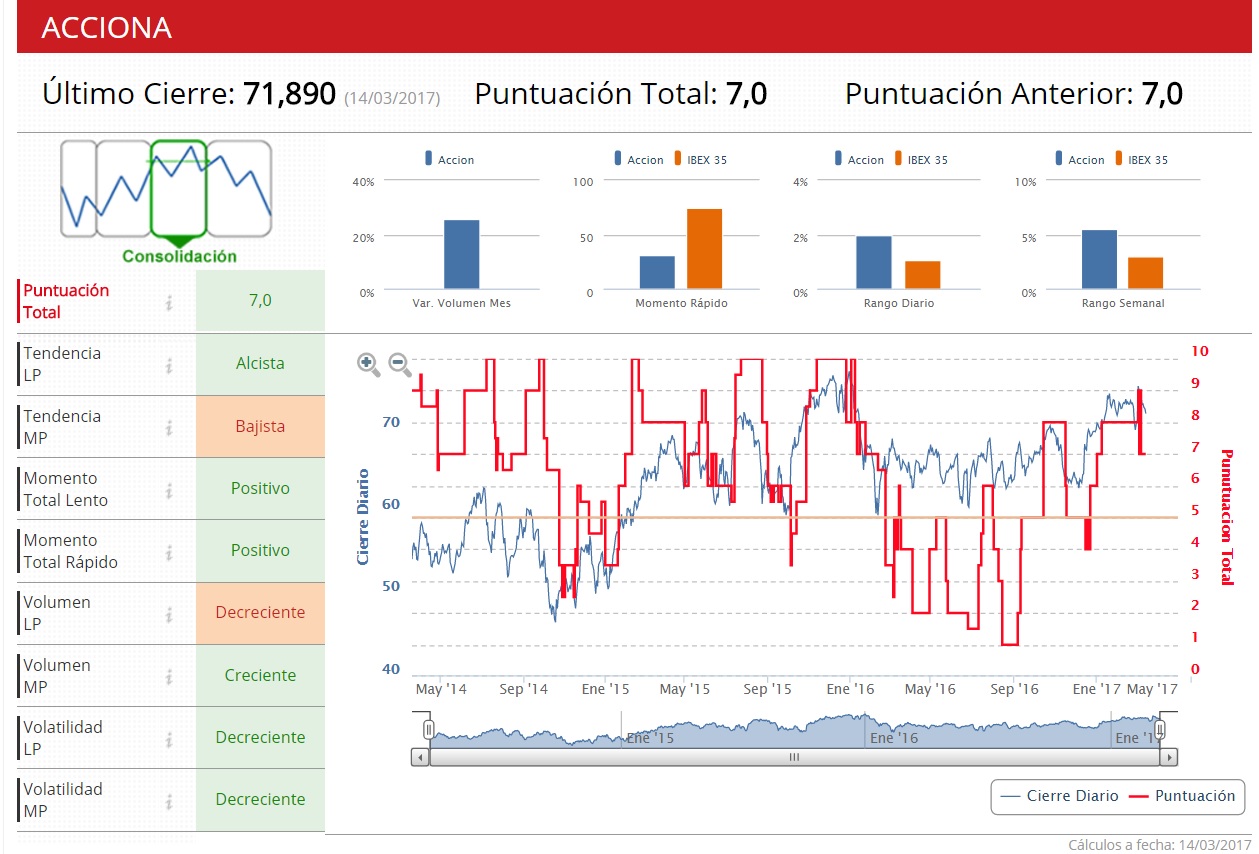
Task: Click Creciente value for Volumen MP
Action: pyautogui.click(x=260, y=675)
